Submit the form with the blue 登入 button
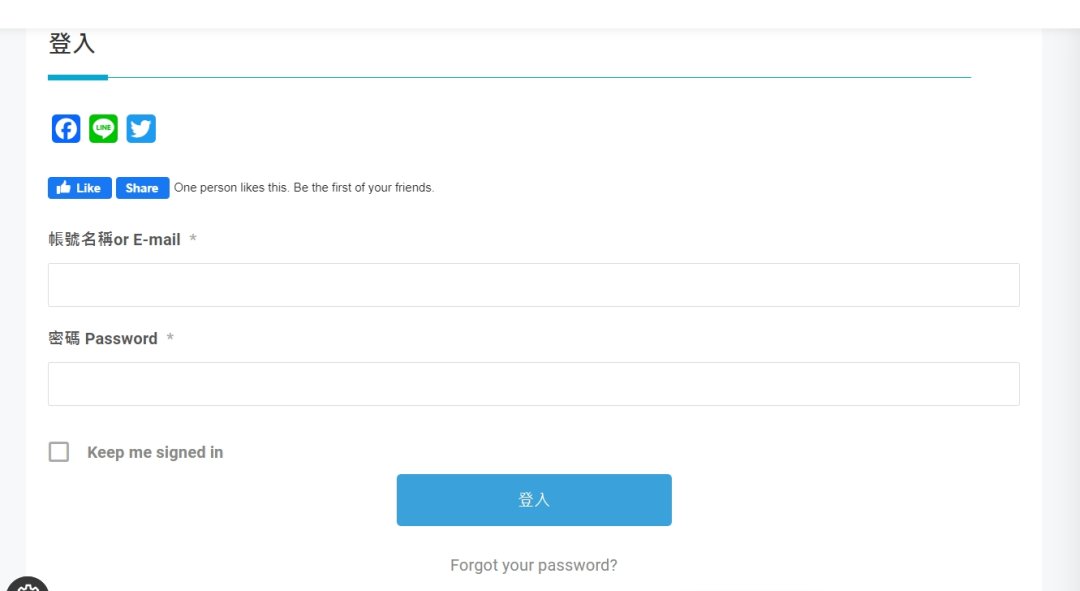This screenshot has width=1080, height=591. point(534,500)
